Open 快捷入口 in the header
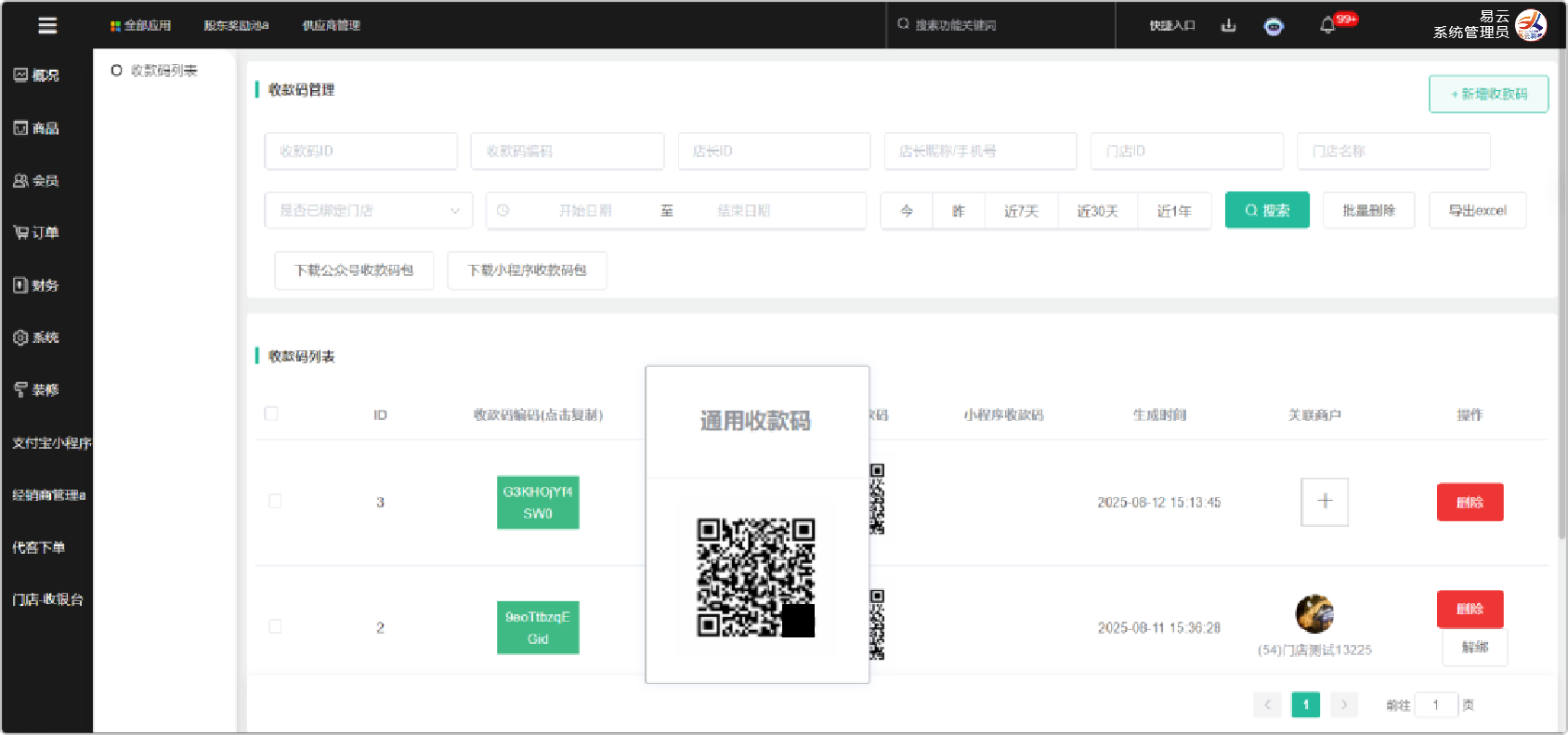This screenshot has width=1568, height=735. pyautogui.click(x=1172, y=25)
